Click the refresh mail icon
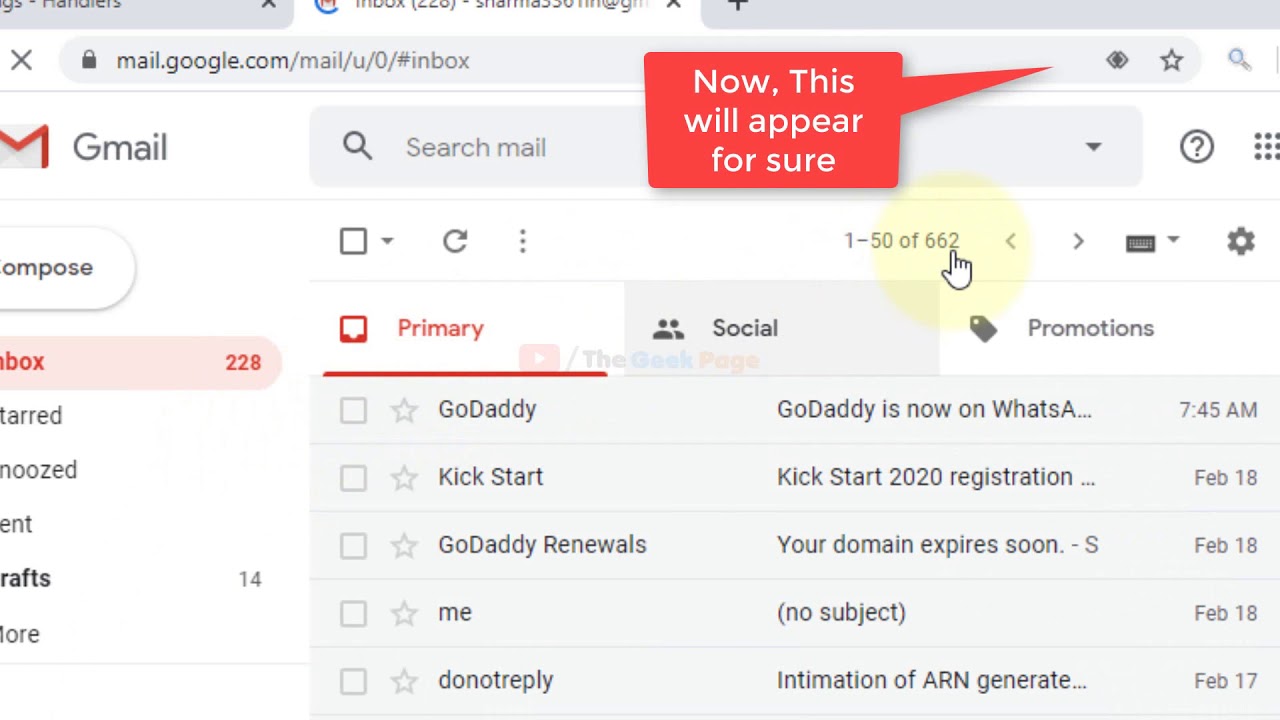 coord(455,241)
